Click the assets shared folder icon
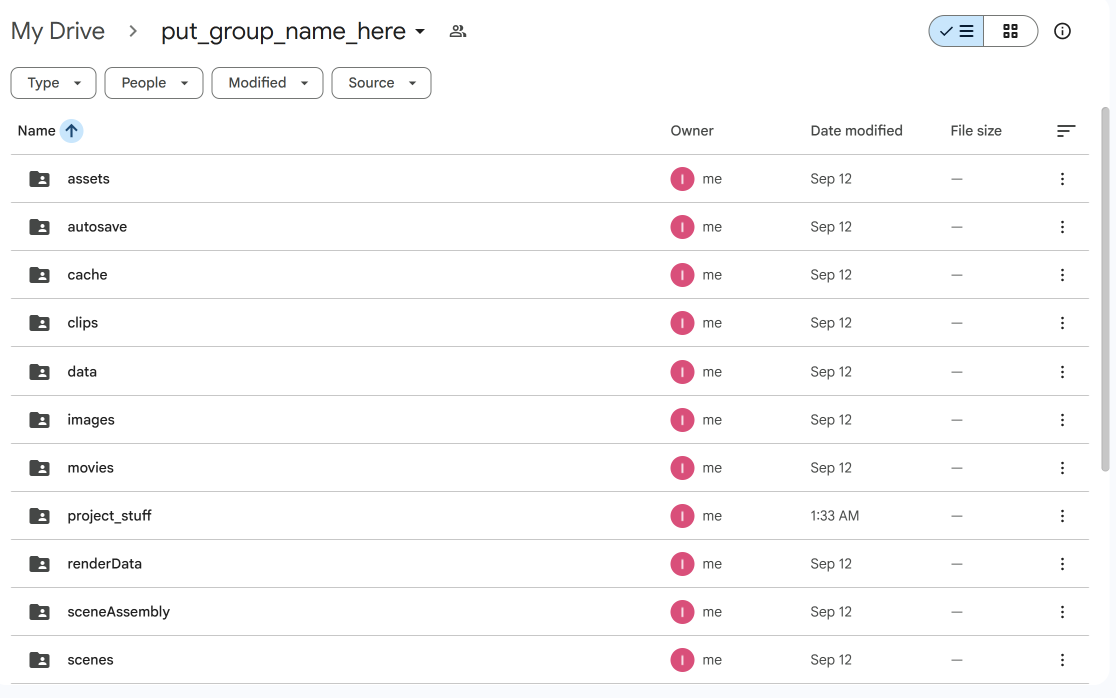The width and height of the screenshot is (1116, 698). point(39,179)
